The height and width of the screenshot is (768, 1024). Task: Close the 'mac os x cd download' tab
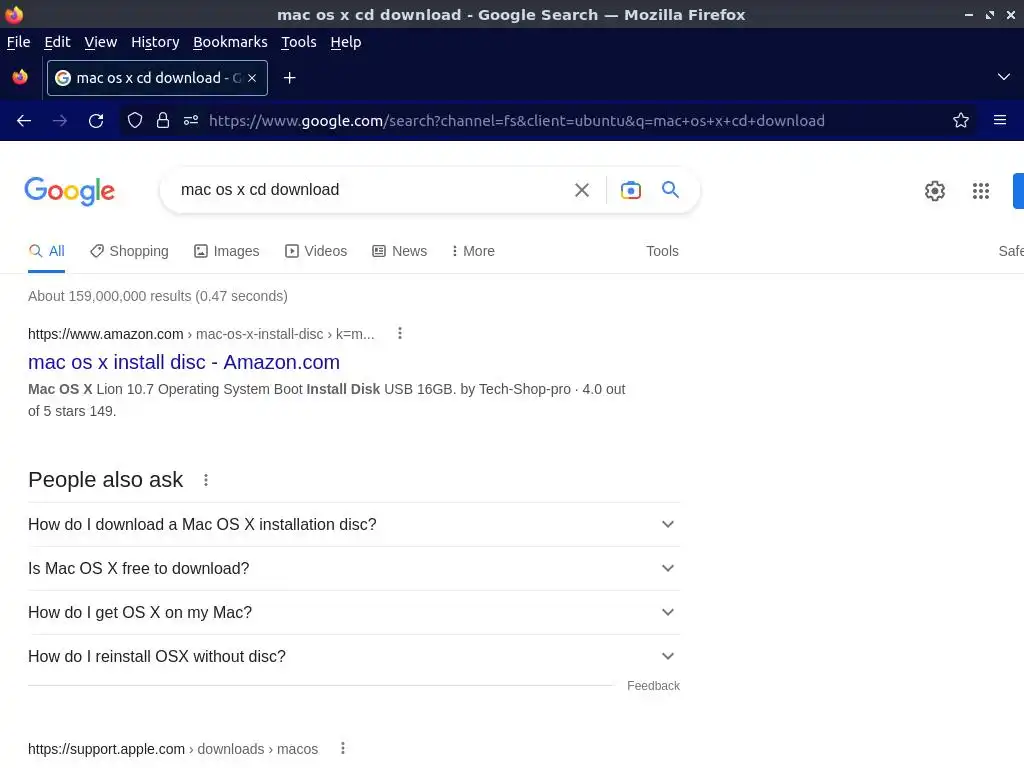click(252, 78)
